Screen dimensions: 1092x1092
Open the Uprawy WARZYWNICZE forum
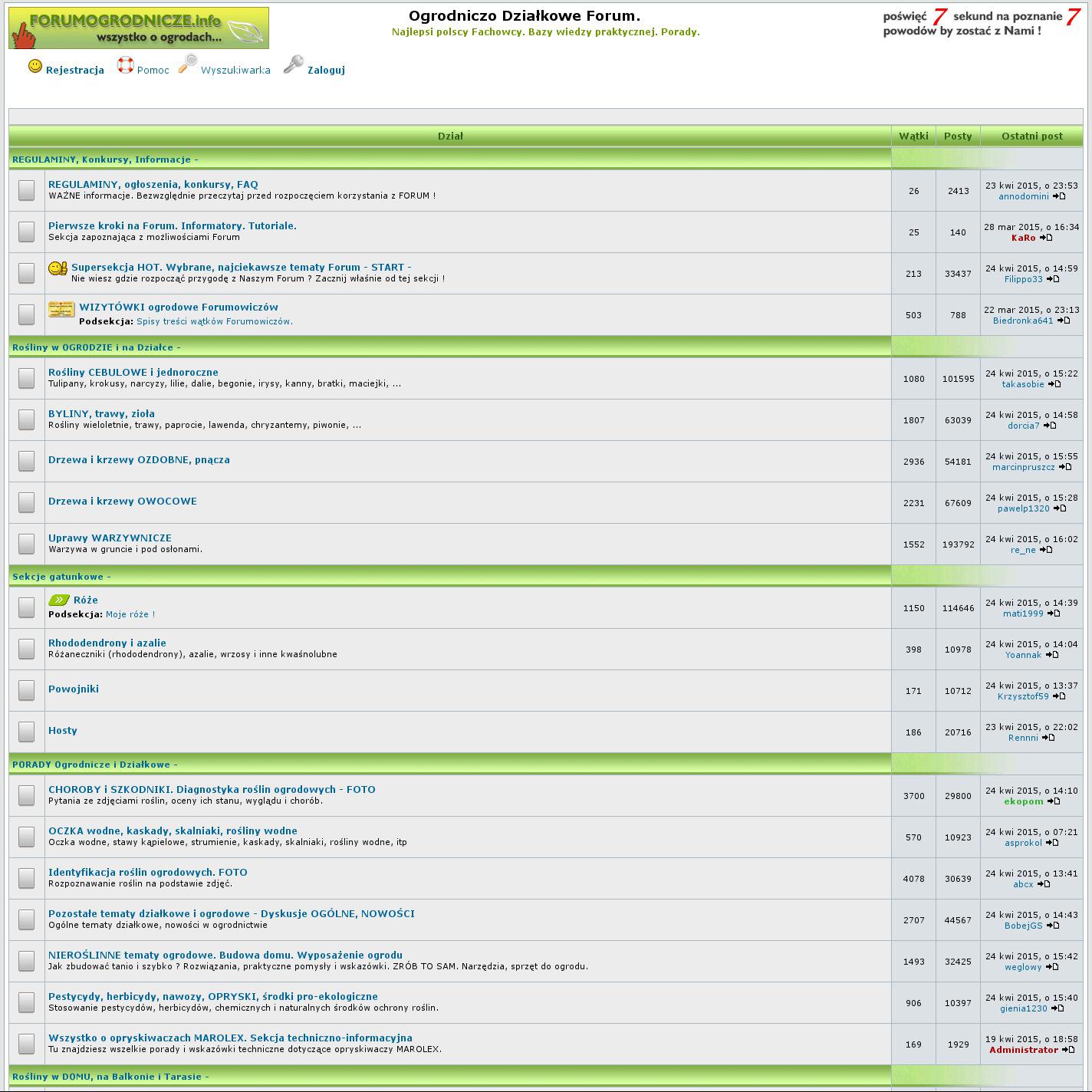pyautogui.click(x=110, y=538)
